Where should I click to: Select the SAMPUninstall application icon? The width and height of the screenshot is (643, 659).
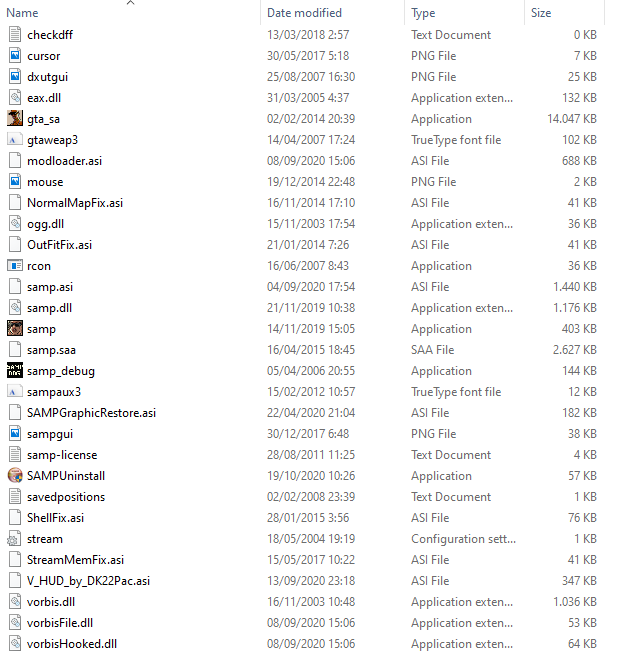pyautogui.click(x=15, y=476)
